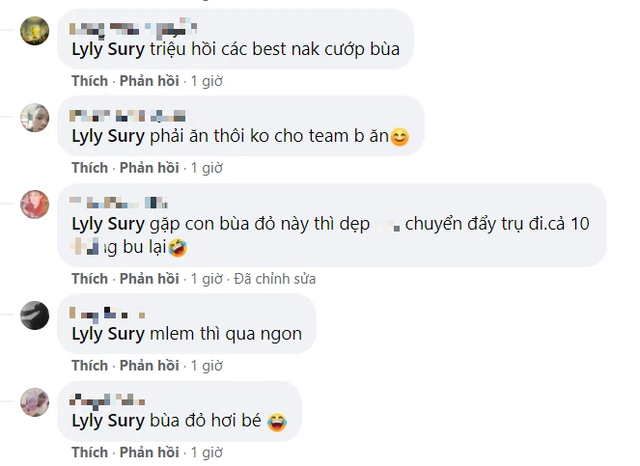Screen dimensions: 640x466
Task: Open the red avatar of the third commenter
Action: pos(35,204)
